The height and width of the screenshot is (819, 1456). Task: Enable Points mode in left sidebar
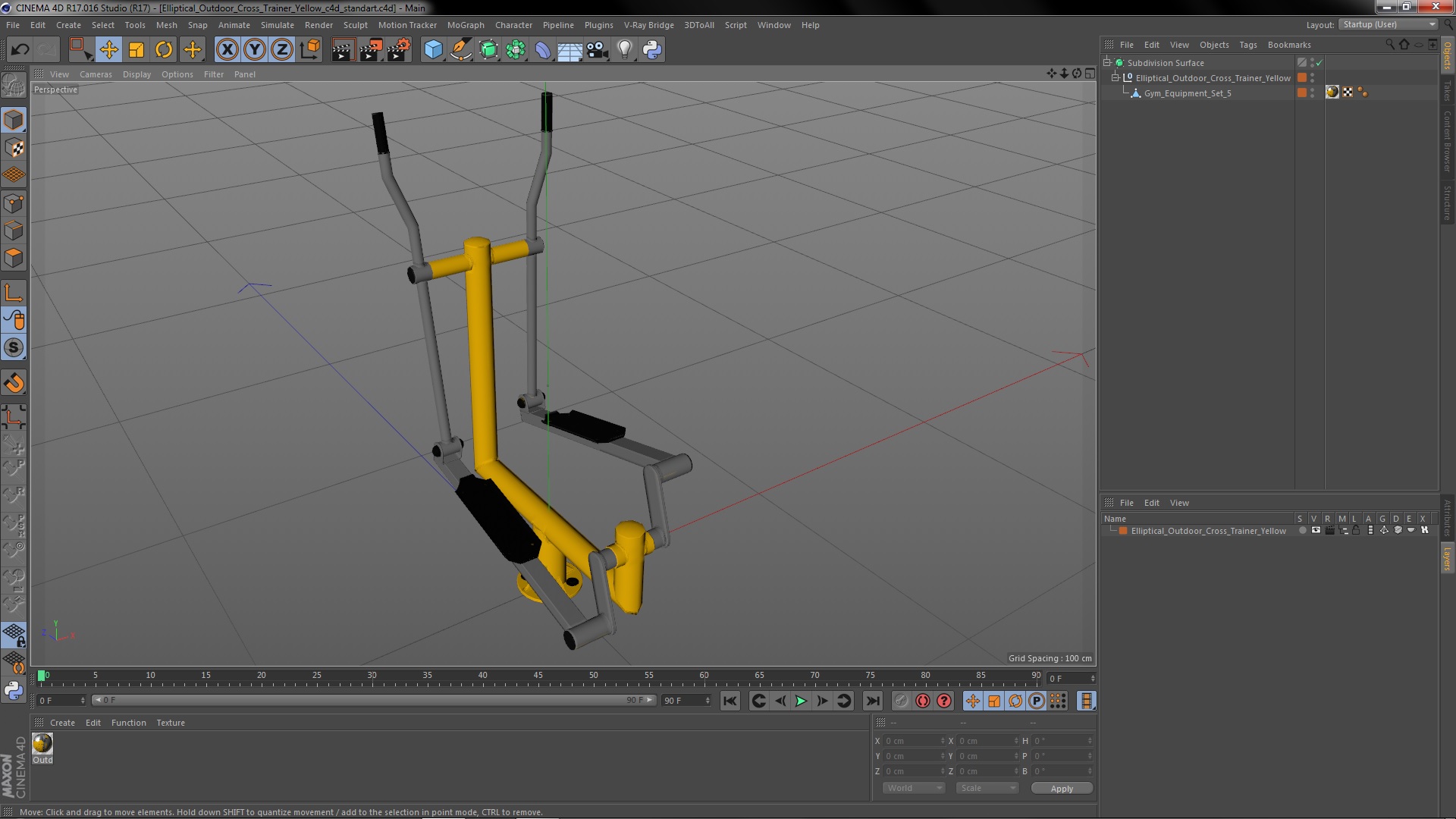[x=14, y=202]
